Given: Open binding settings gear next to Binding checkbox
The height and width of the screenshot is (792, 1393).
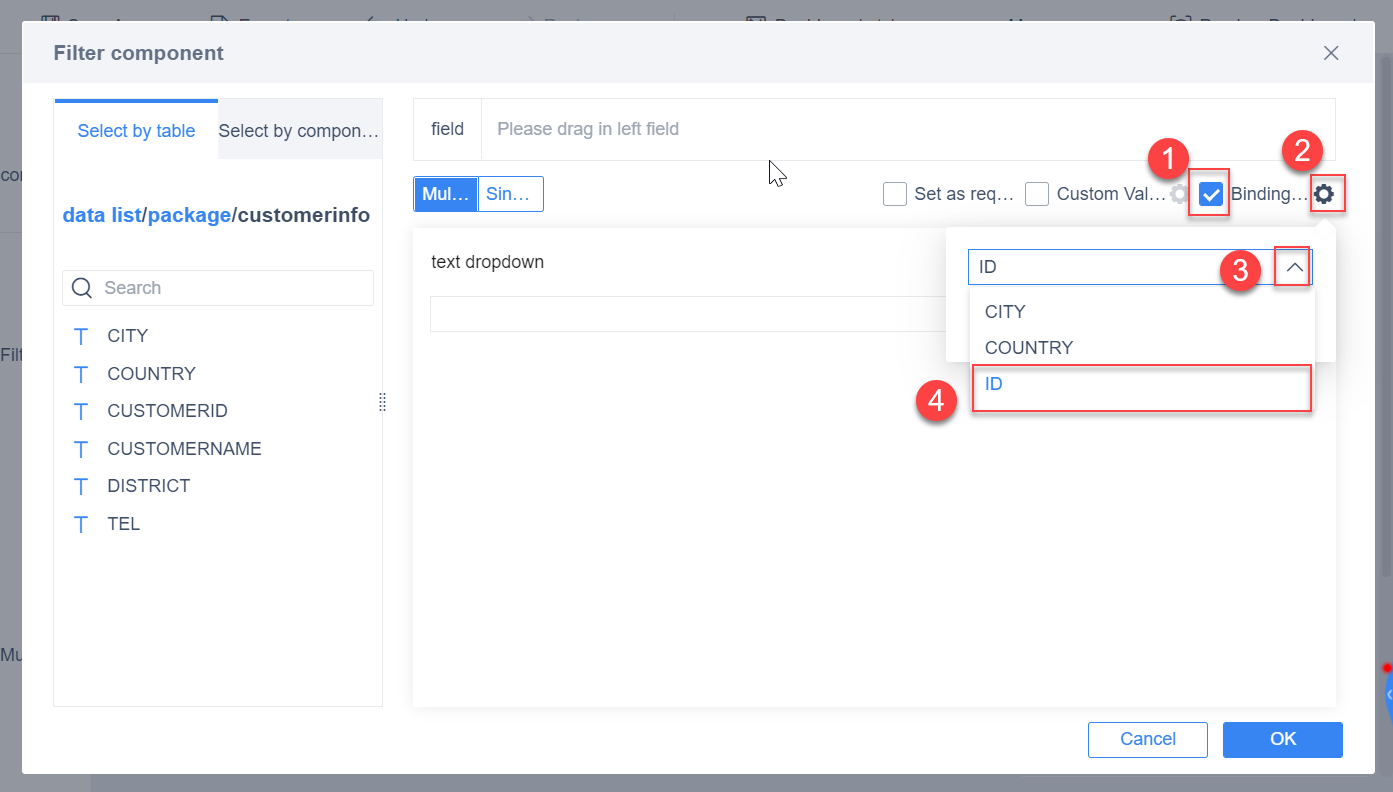Looking at the screenshot, I should [x=1324, y=194].
